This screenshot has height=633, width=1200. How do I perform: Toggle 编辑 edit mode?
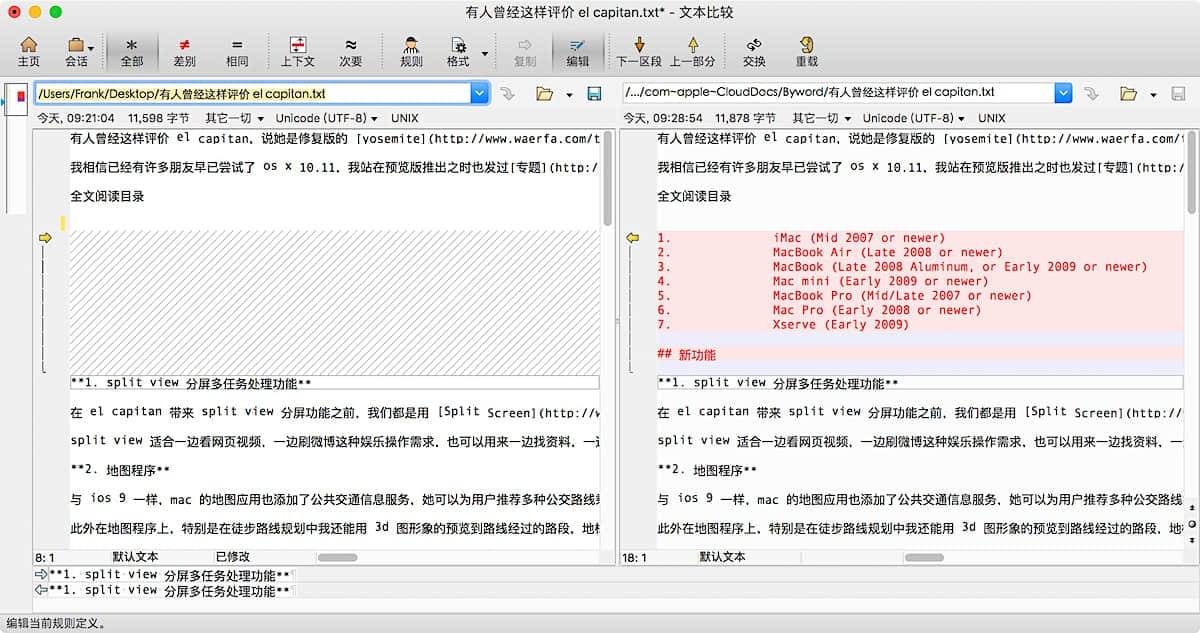pyautogui.click(x=577, y=51)
